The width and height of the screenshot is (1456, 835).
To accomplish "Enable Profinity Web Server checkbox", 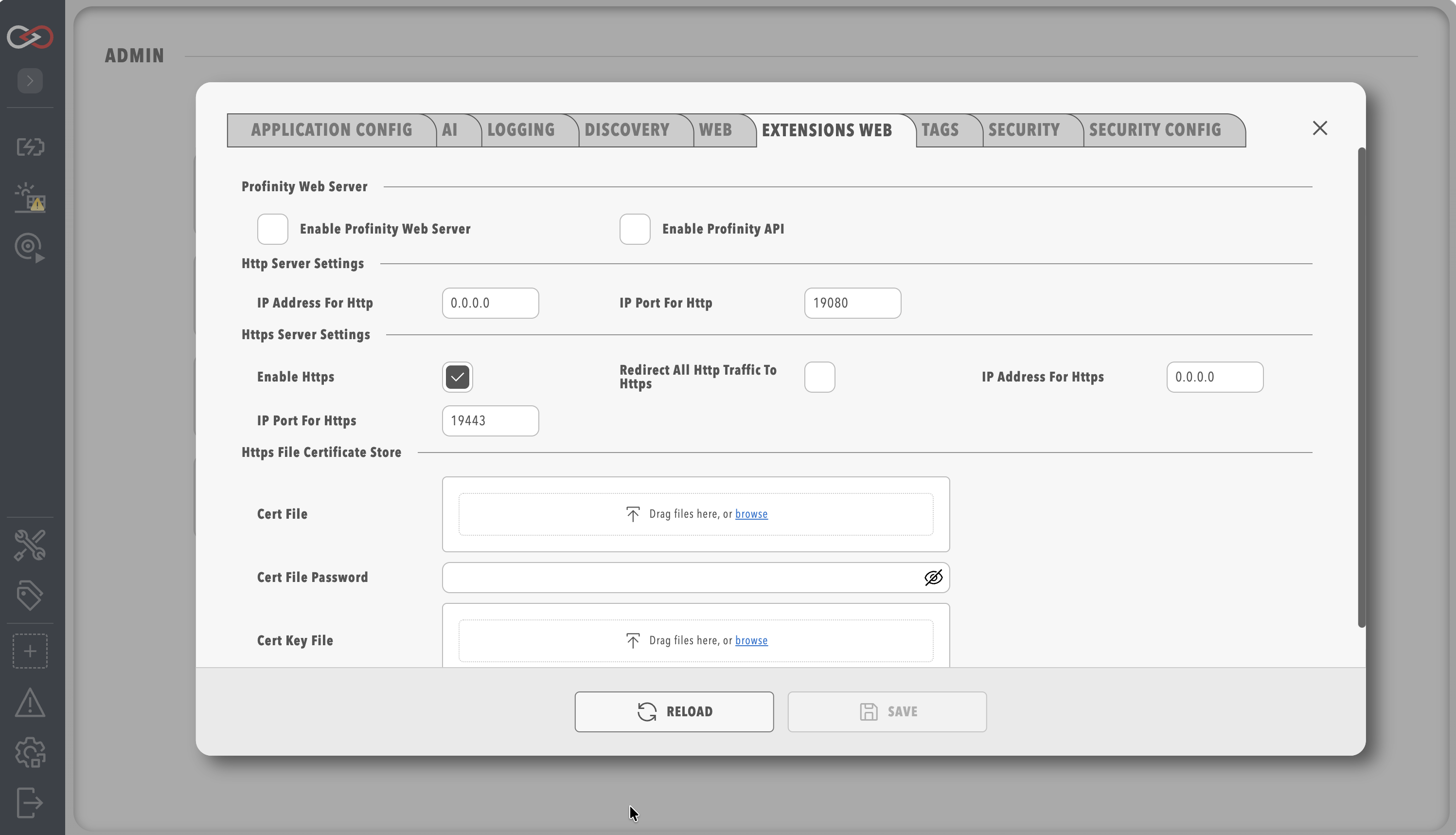I will click(272, 229).
